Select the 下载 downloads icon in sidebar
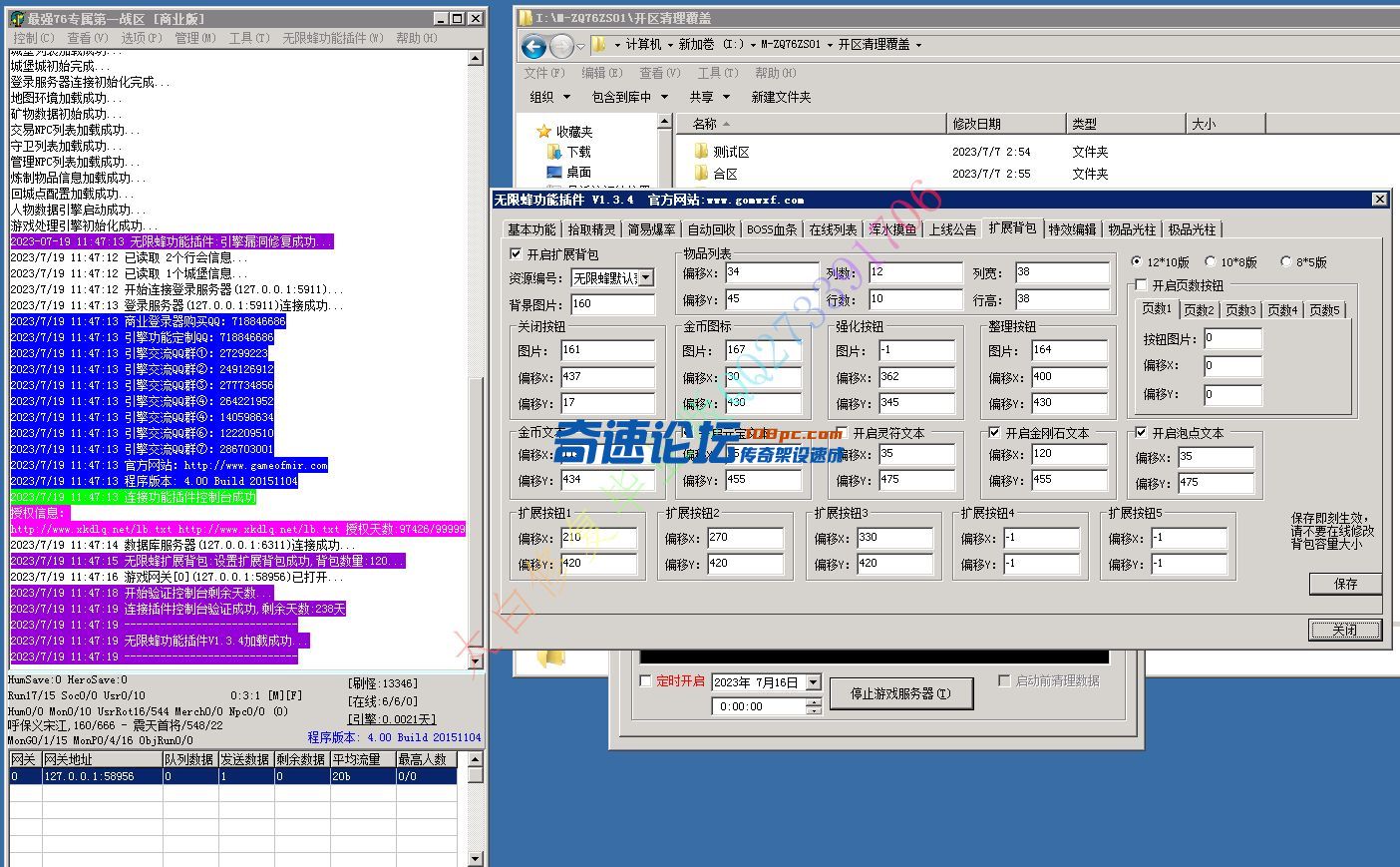The image size is (1400, 867). pos(554,152)
